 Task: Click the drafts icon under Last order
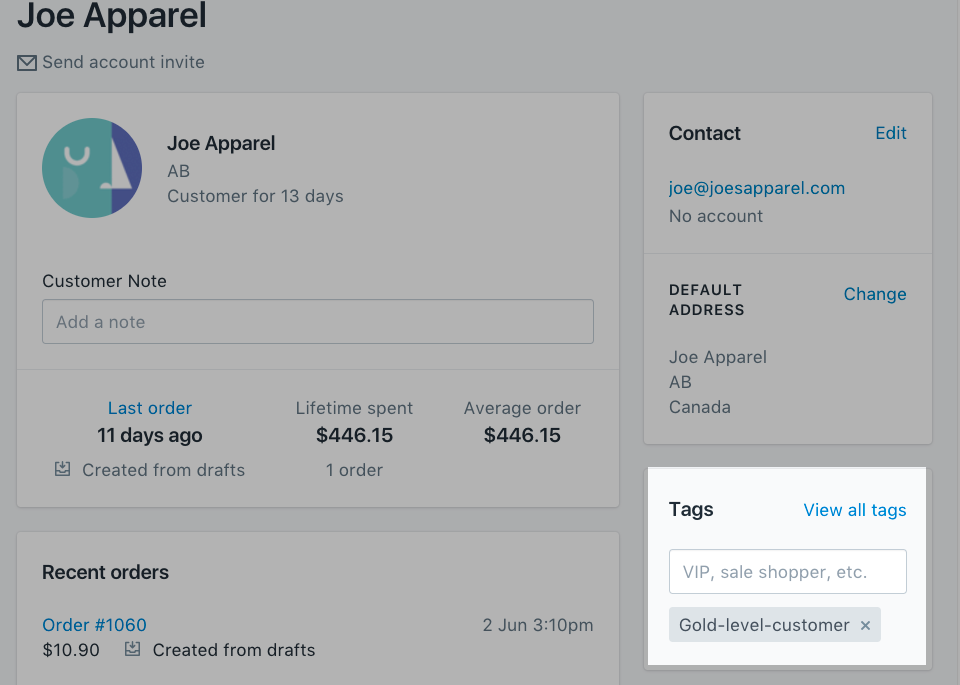pyautogui.click(x=62, y=469)
